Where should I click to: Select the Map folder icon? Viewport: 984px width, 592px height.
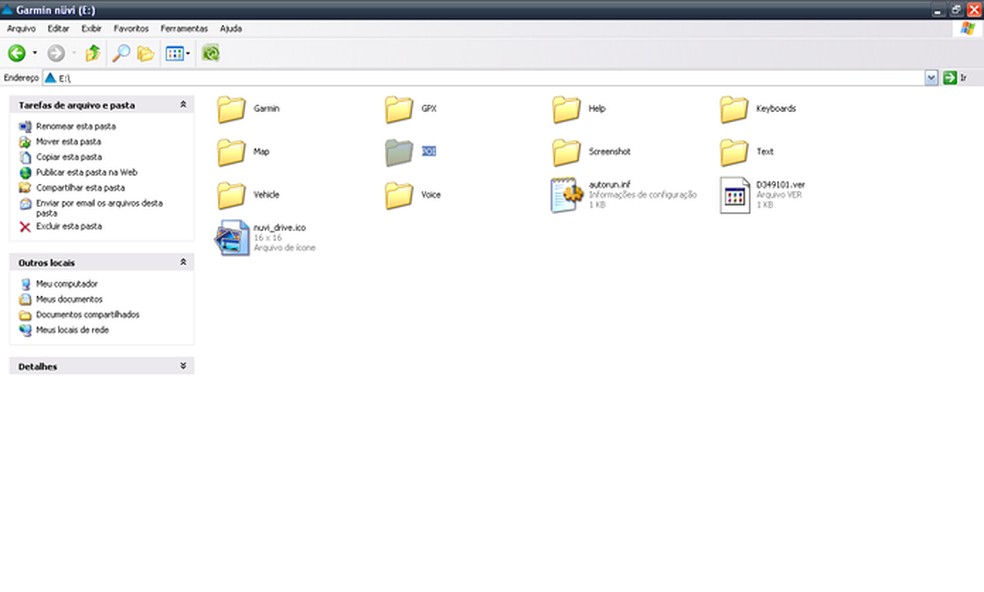tap(232, 152)
